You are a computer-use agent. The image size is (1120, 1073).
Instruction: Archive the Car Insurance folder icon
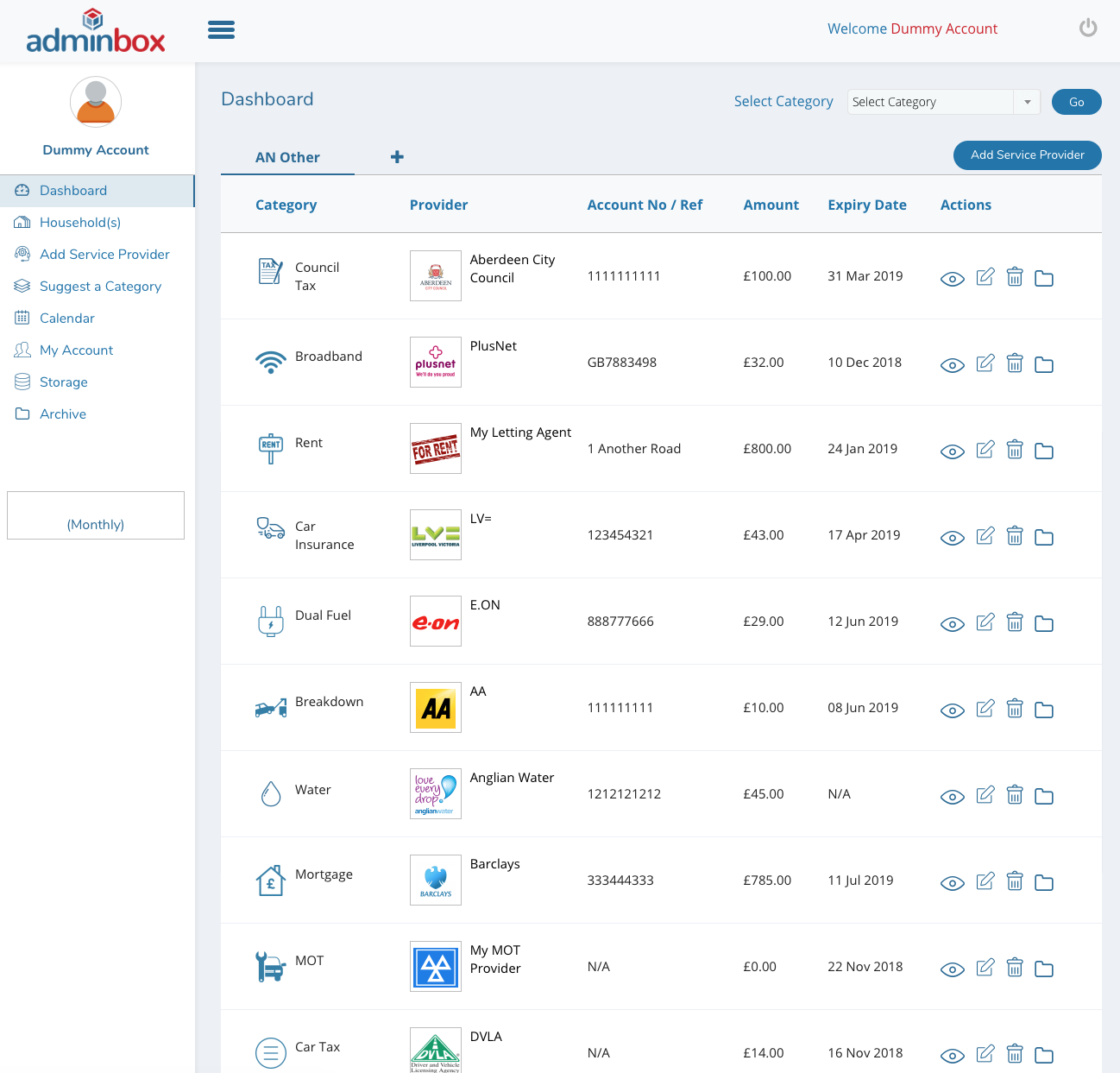[1044, 537]
